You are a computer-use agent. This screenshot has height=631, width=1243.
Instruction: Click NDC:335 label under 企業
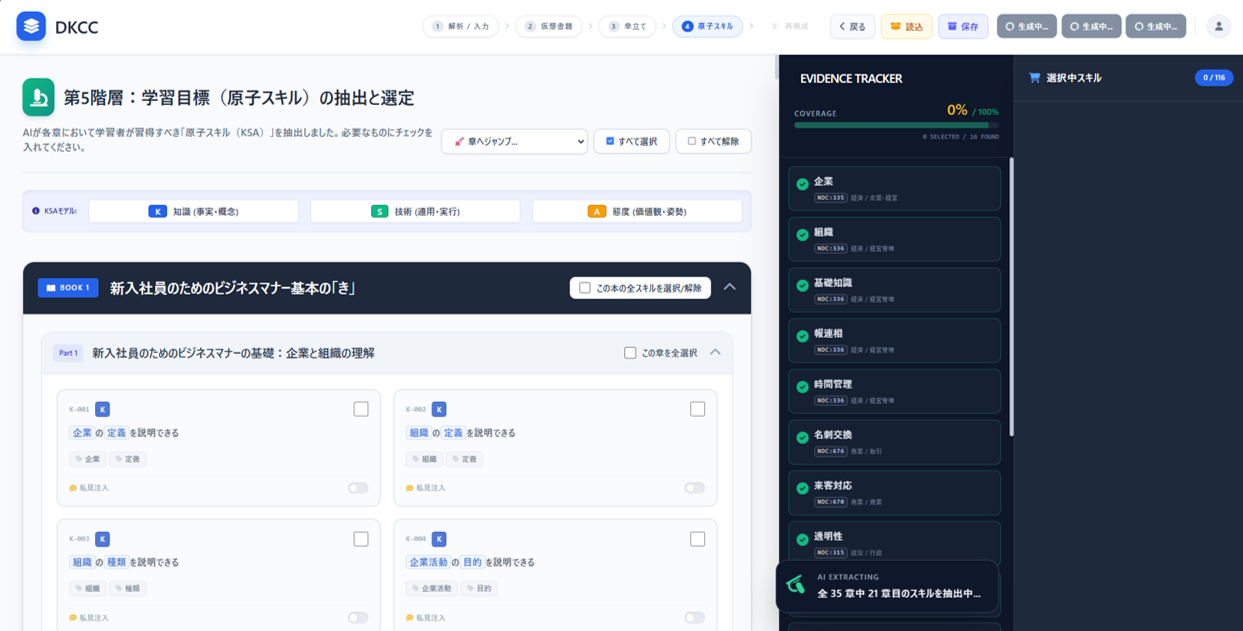point(830,198)
